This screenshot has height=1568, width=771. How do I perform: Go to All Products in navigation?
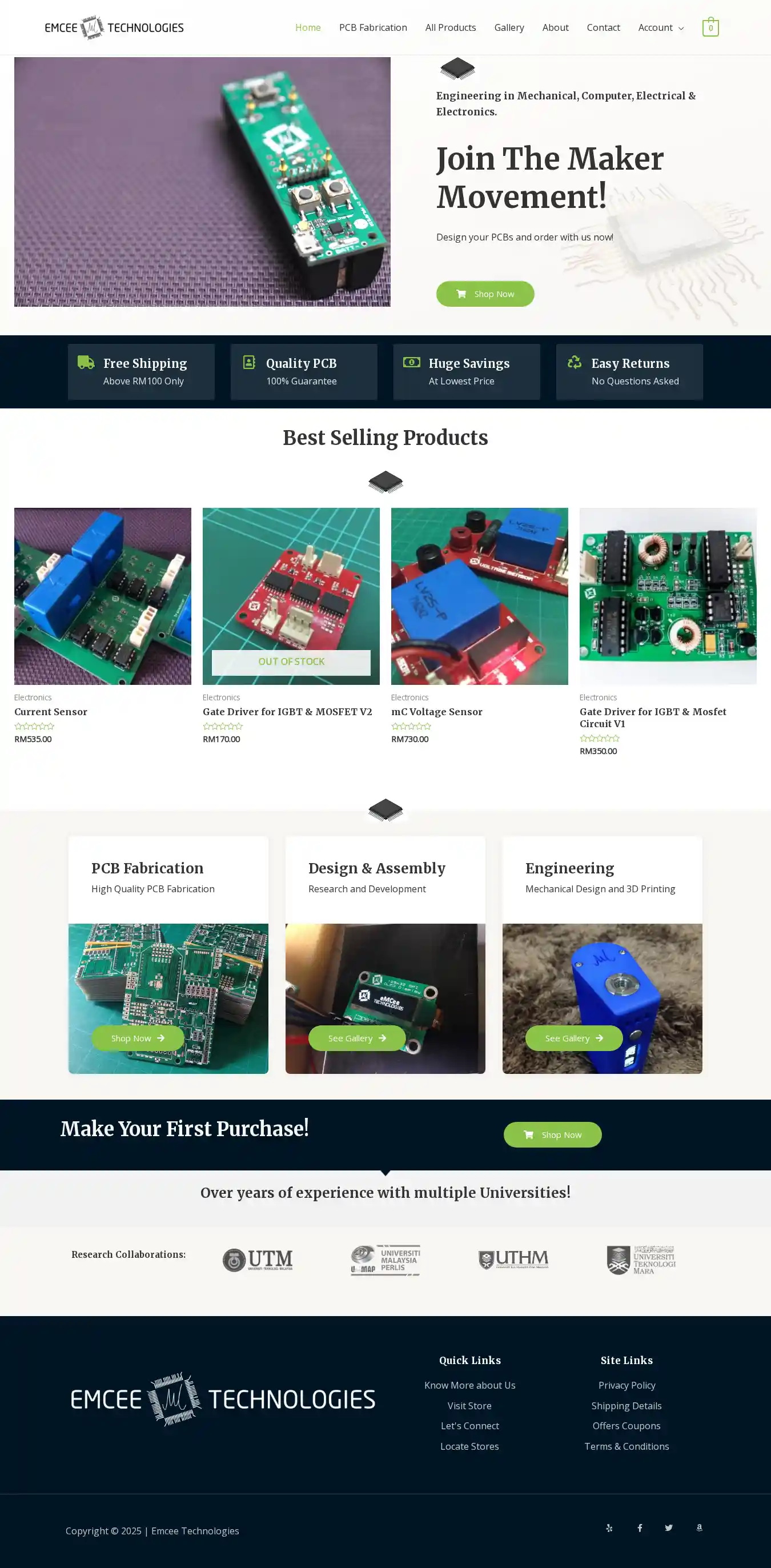(x=450, y=27)
